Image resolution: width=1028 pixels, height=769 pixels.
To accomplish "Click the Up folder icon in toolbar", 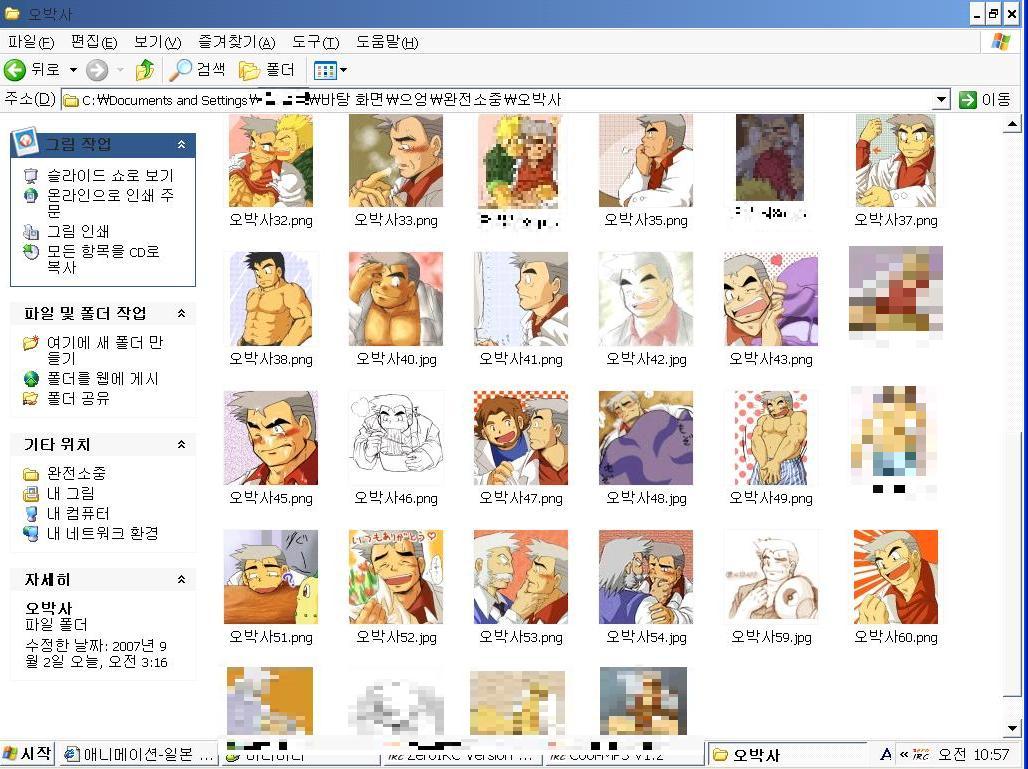I will (144, 69).
